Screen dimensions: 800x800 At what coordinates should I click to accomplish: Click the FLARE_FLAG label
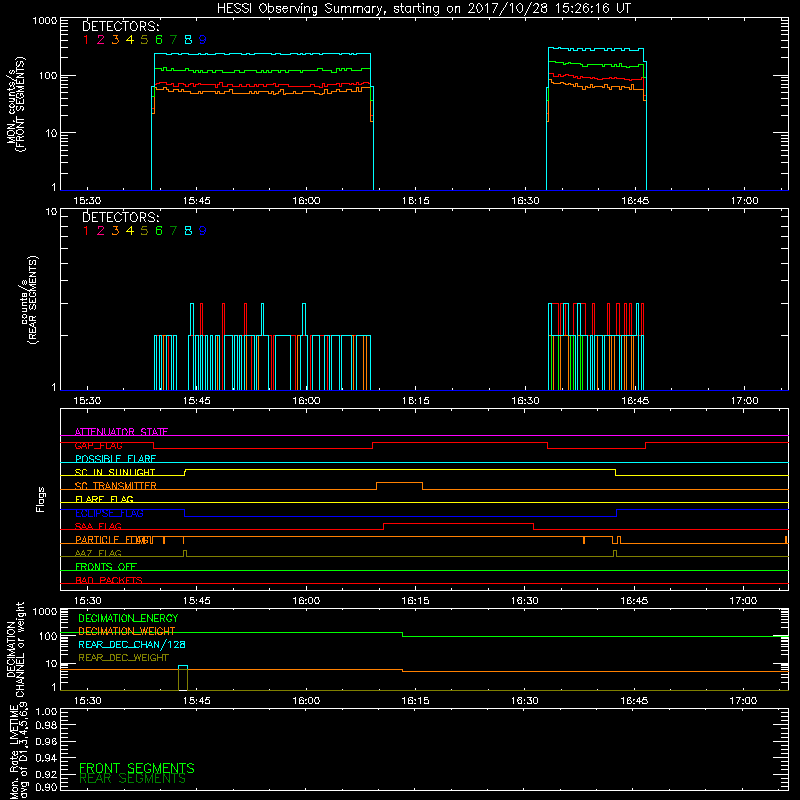104,499
